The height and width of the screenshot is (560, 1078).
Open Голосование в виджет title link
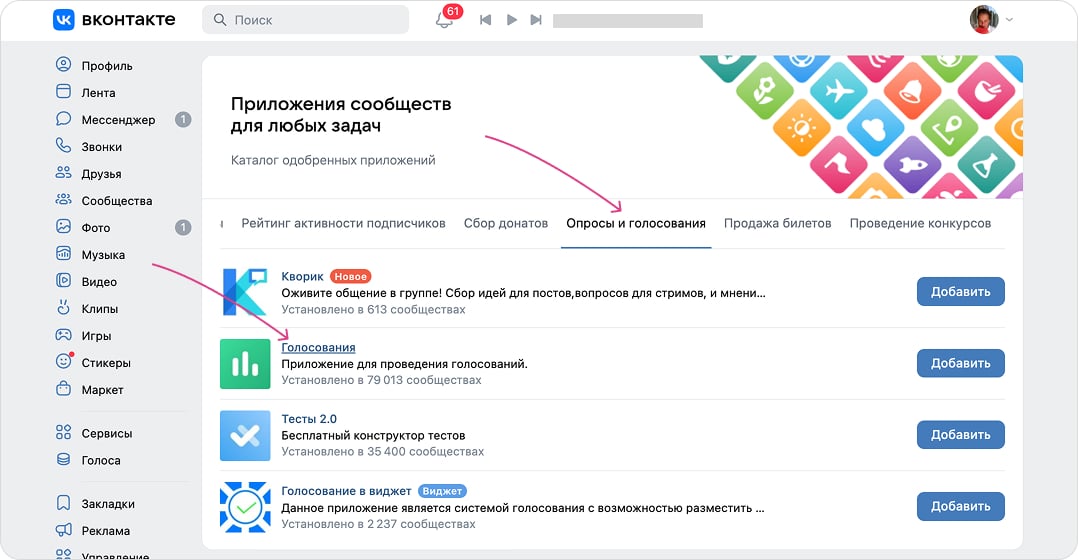pyautogui.click(x=346, y=491)
